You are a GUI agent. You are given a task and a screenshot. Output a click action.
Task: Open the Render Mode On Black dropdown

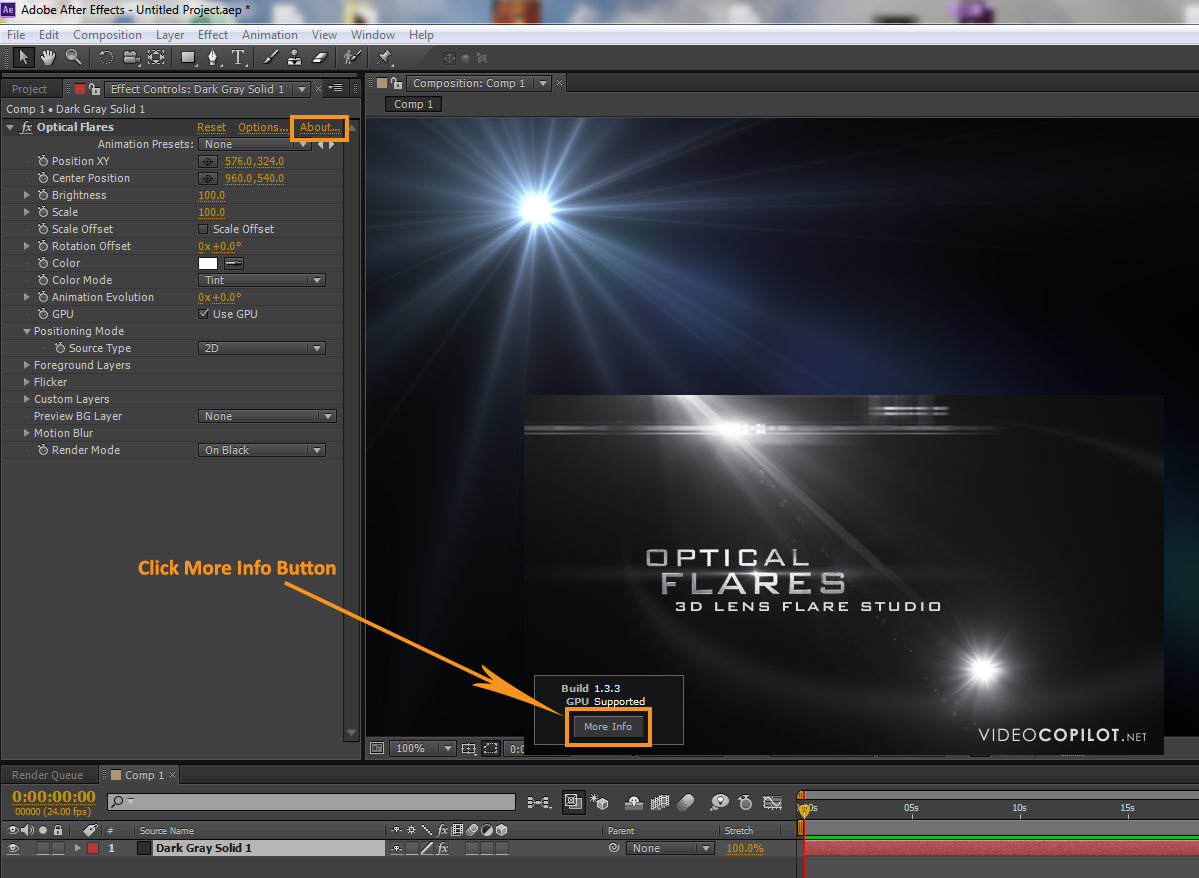tap(262, 450)
